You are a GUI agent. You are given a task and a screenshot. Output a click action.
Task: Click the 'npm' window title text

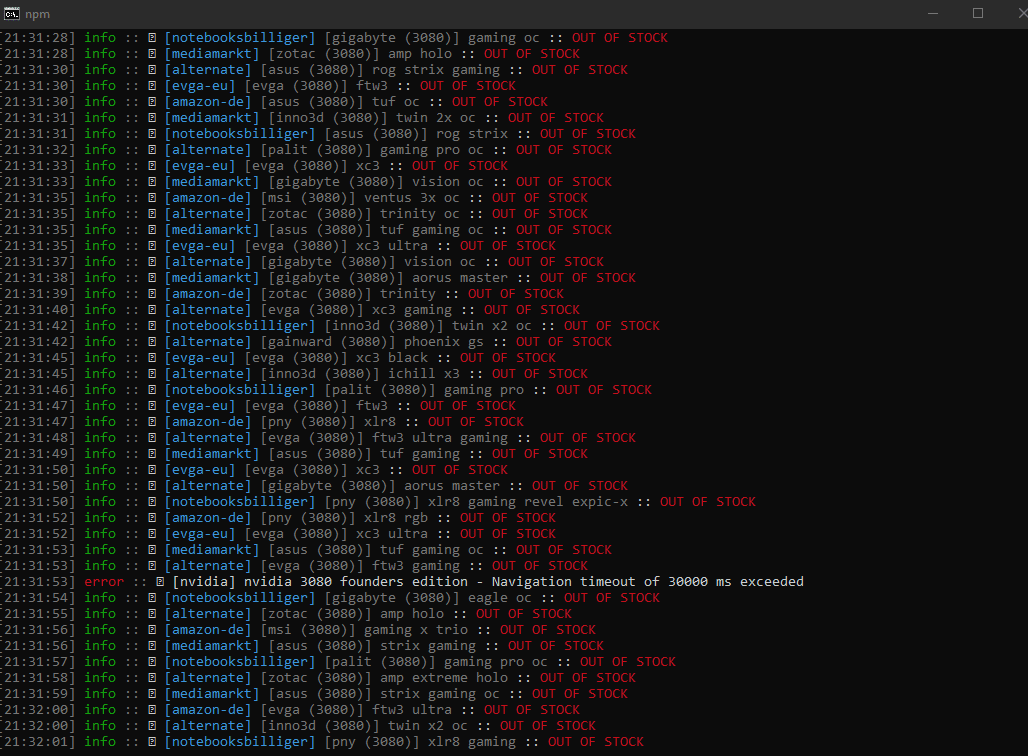click(37, 14)
